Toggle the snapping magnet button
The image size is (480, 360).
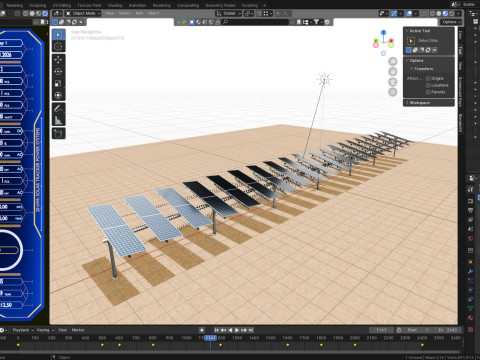coord(259,13)
